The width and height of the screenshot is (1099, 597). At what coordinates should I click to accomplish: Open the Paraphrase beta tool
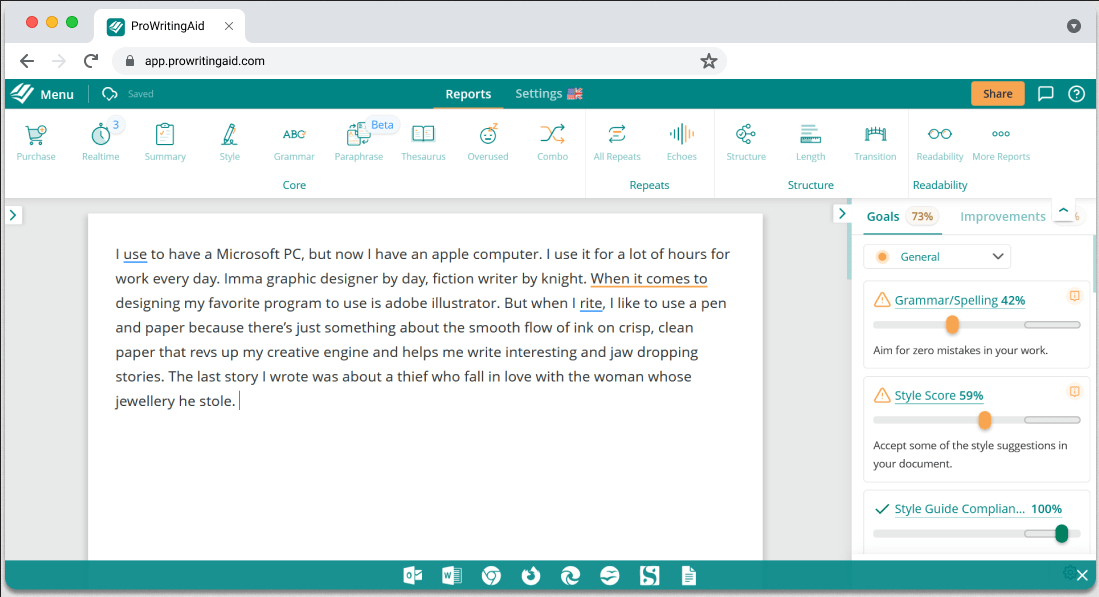tap(359, 142)
